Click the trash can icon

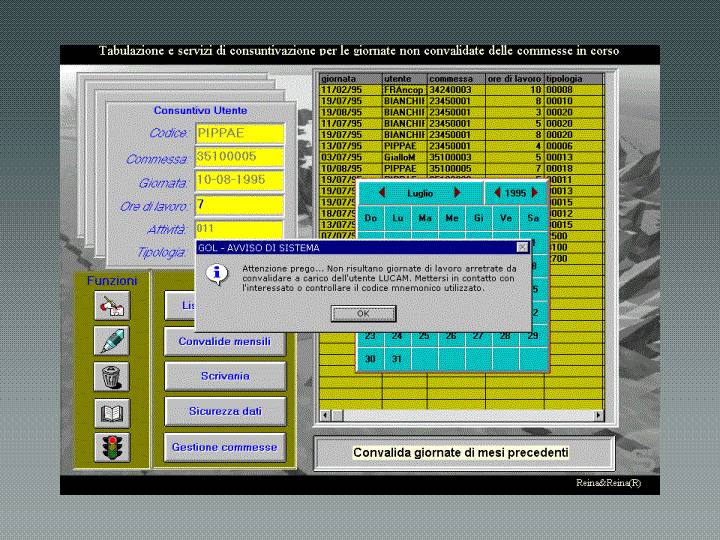[112, 376]
